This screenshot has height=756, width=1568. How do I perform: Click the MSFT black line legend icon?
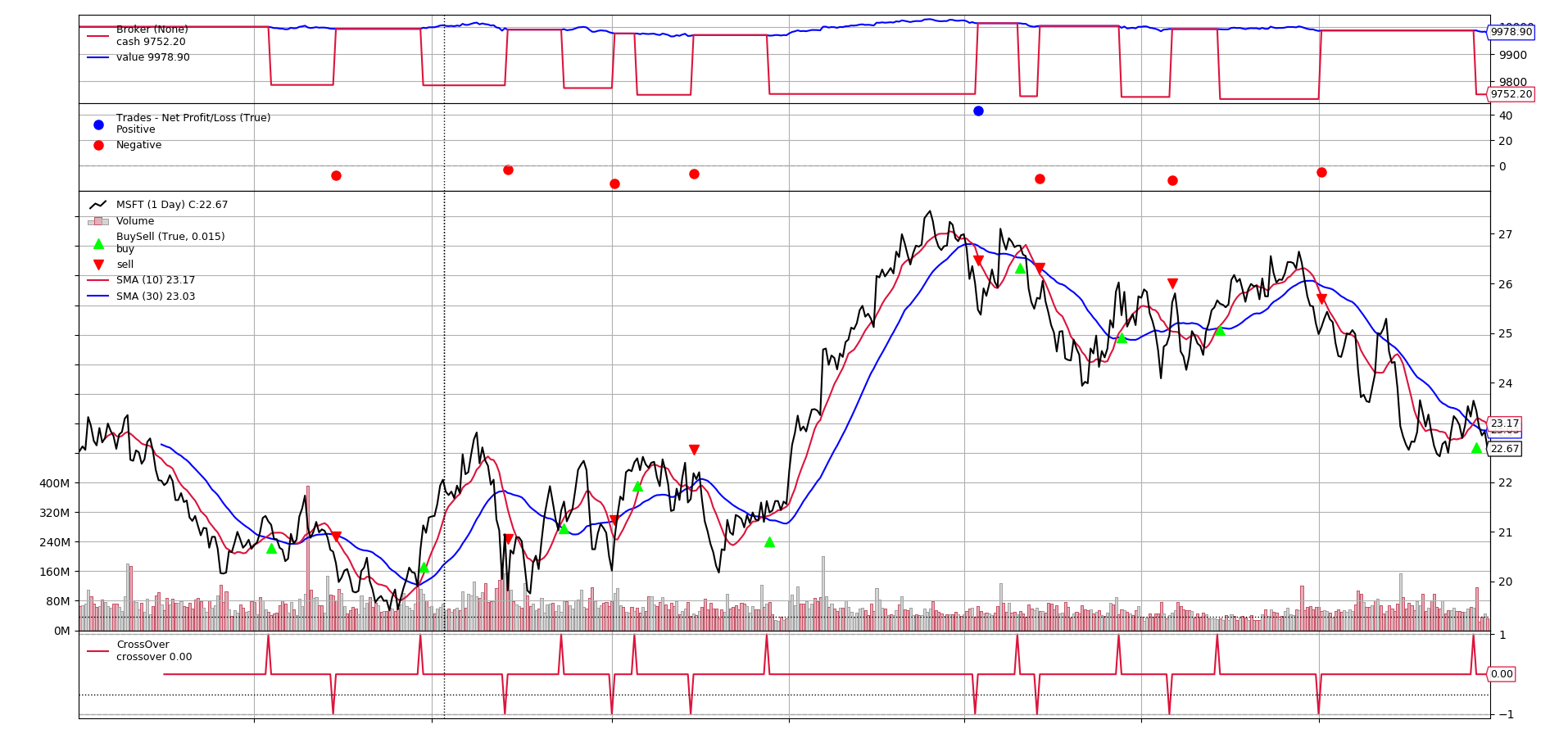(98, 205)
